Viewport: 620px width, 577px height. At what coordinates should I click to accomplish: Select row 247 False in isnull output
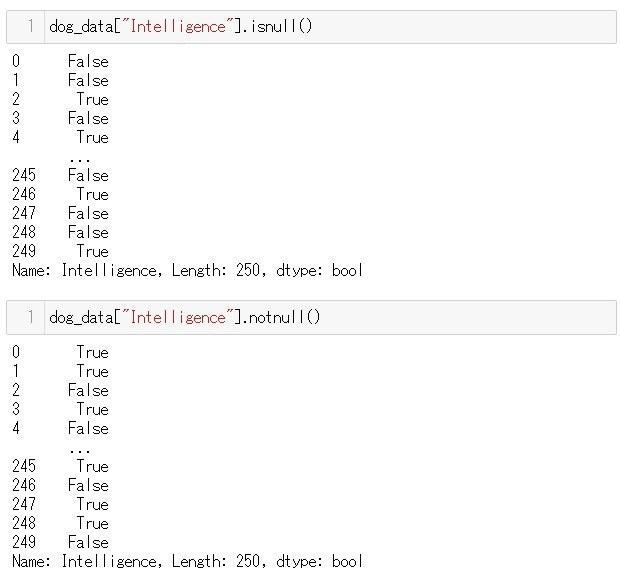click(x=60, y=213)
